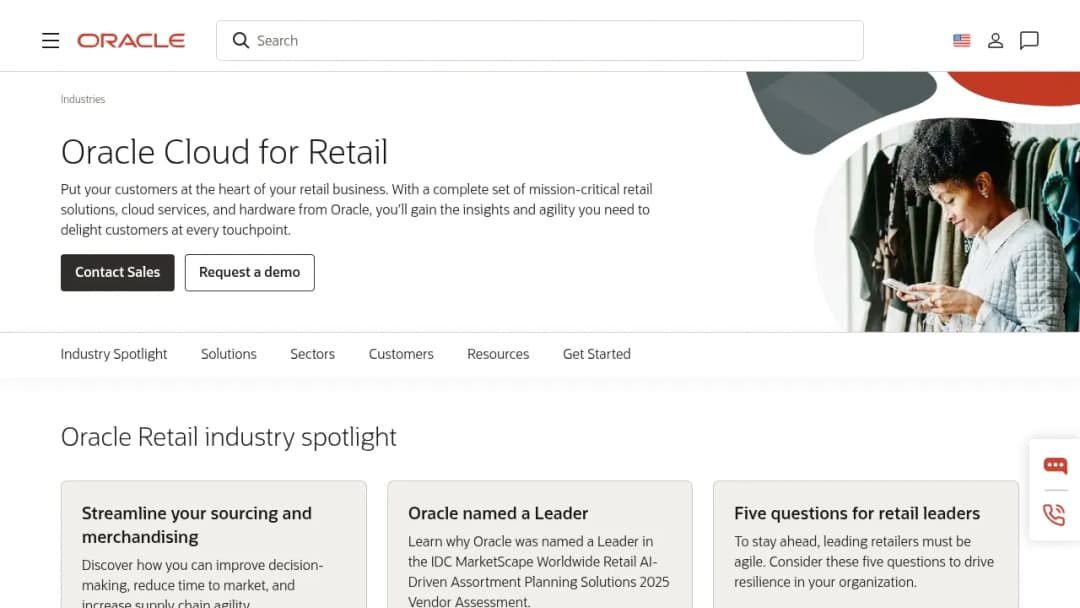Open the Resources tab
Image resolution: width=1080 pixels, height=608 pixels.
[498, 354]
